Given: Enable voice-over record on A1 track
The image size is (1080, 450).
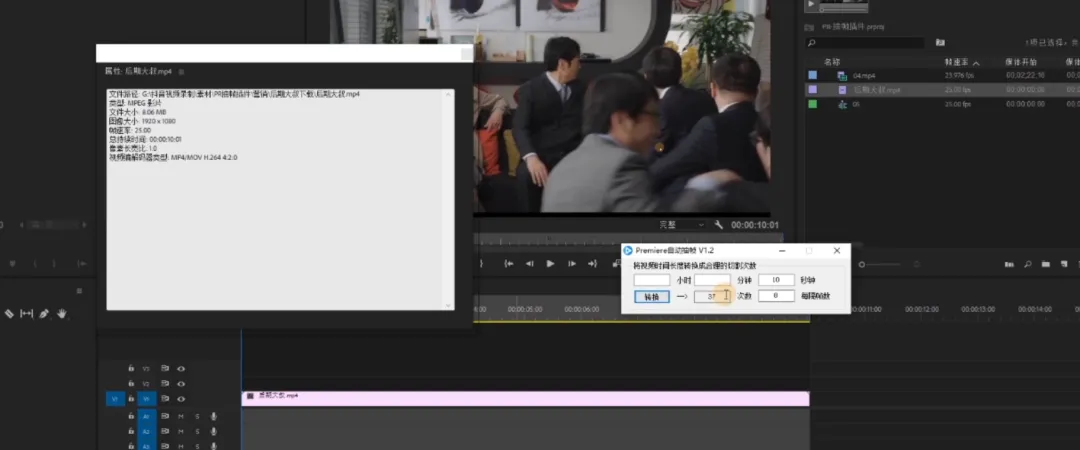Looking at the screenshot, I should click(x=214, y=416).
